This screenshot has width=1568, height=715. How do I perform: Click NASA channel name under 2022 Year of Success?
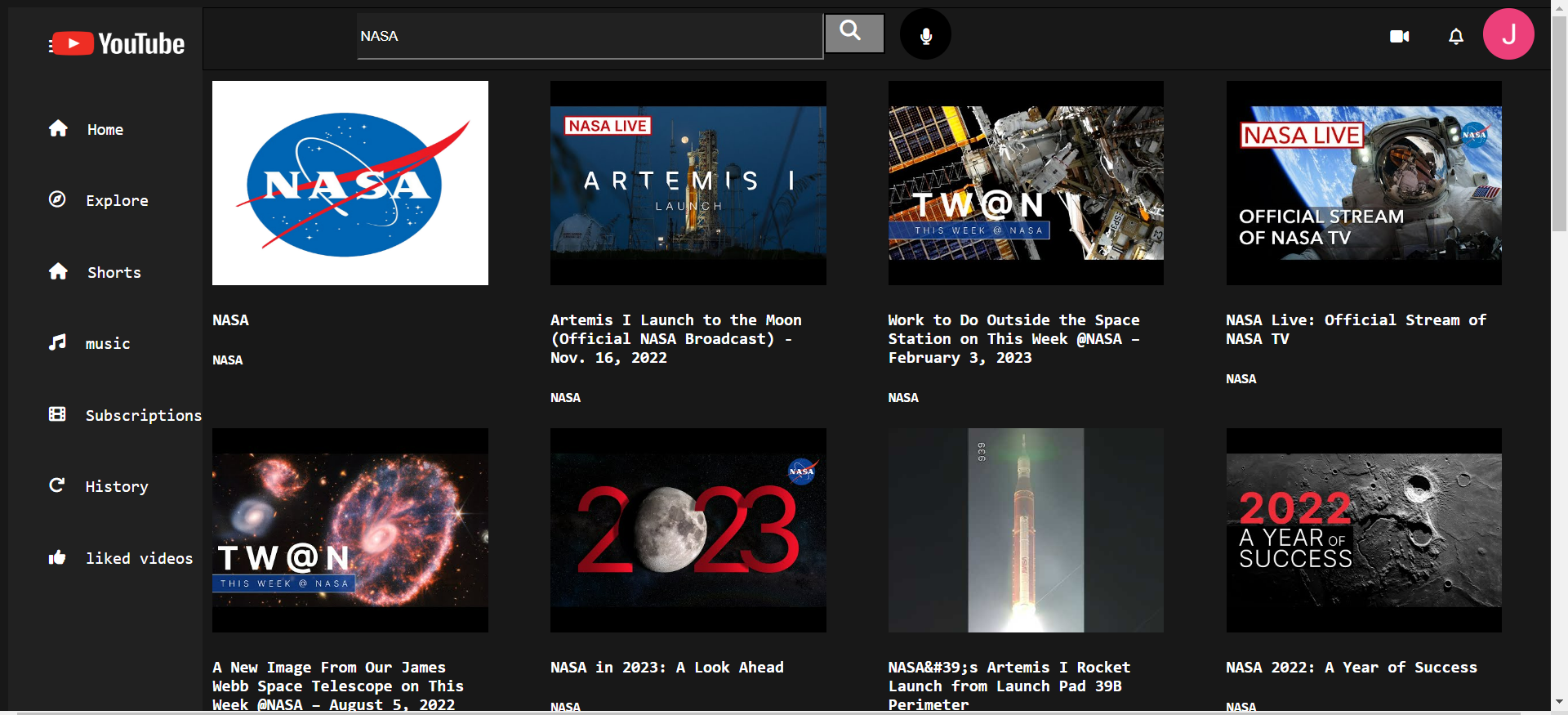point(1241,708)
